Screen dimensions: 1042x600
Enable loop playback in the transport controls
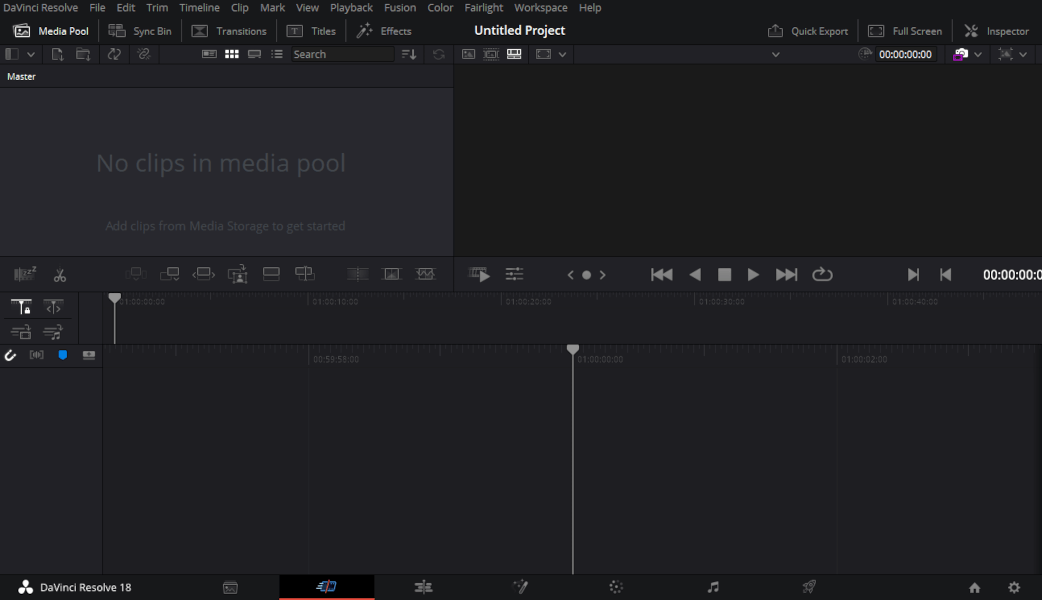[x=822, y=274]
